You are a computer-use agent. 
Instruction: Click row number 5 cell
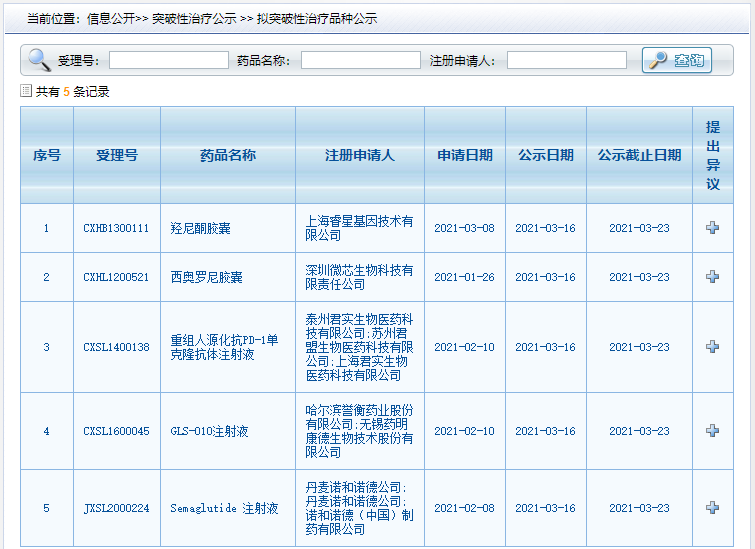46,509
